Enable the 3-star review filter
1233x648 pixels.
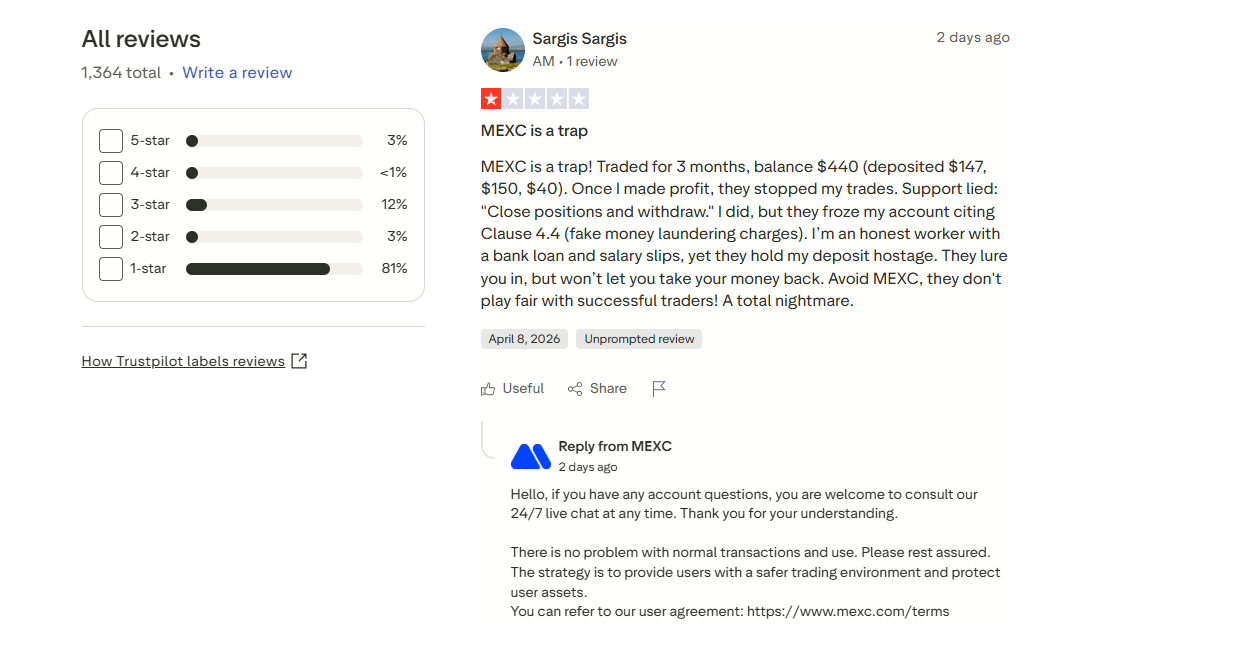pyautogui.click(x=110, y=204)
